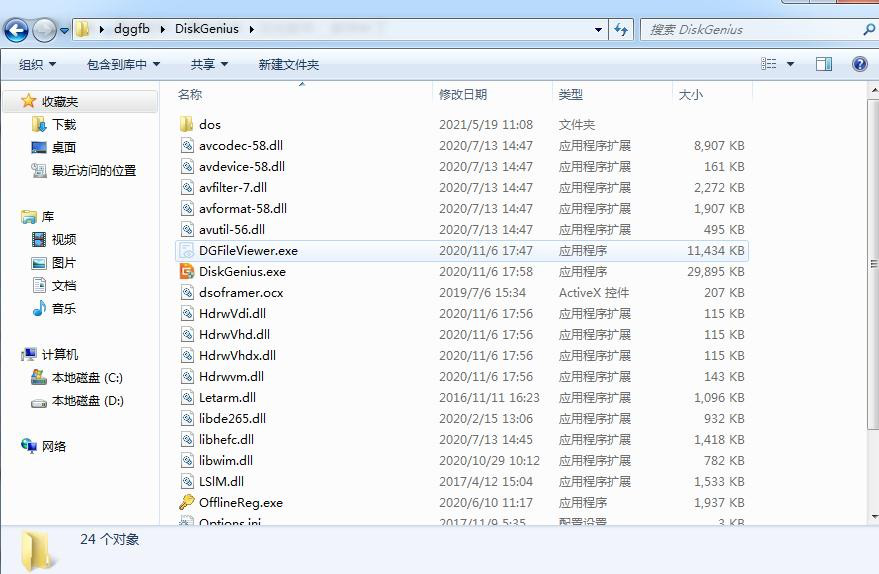Select the avcodec-58.dll file icon

pyautogui.click(x=187, y=145)
